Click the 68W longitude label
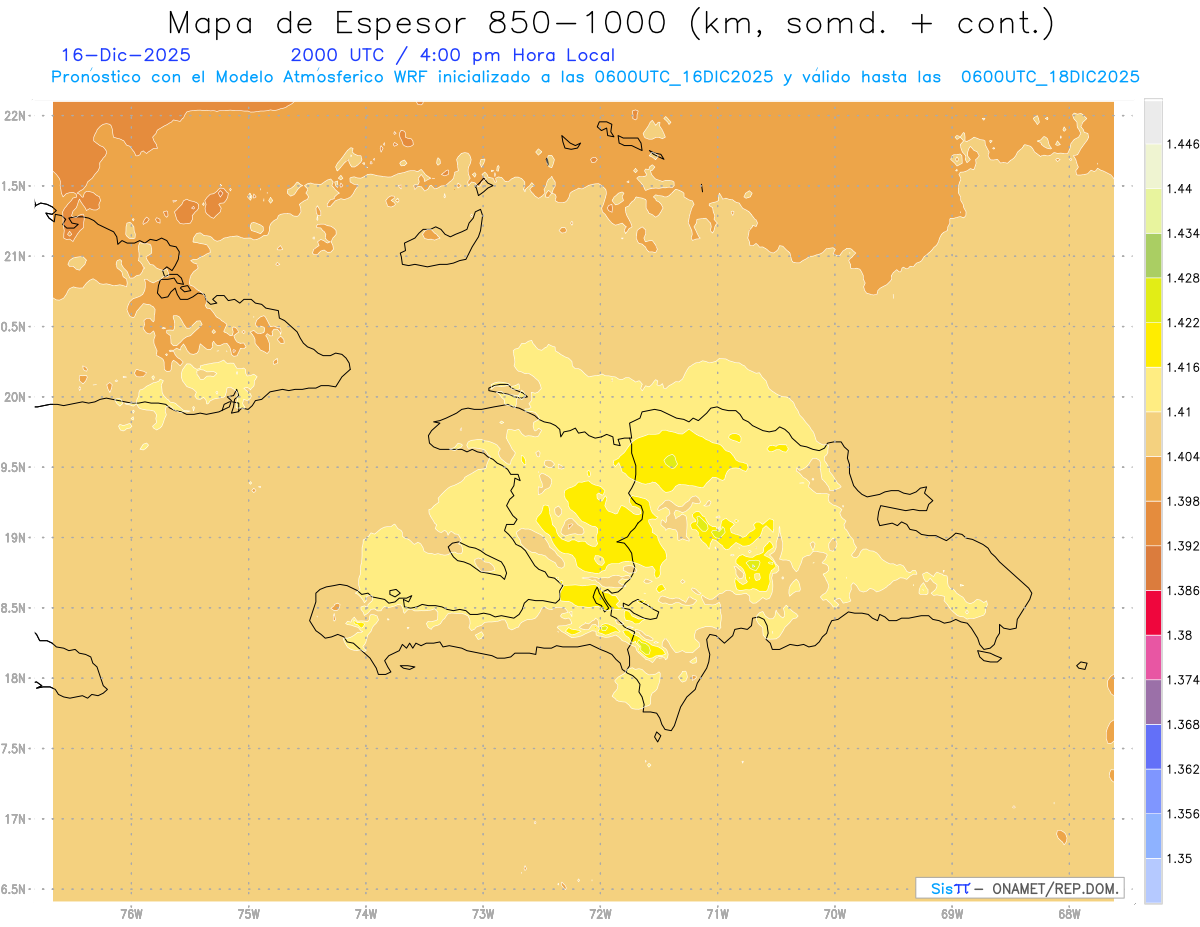 tap(1069, 913)
